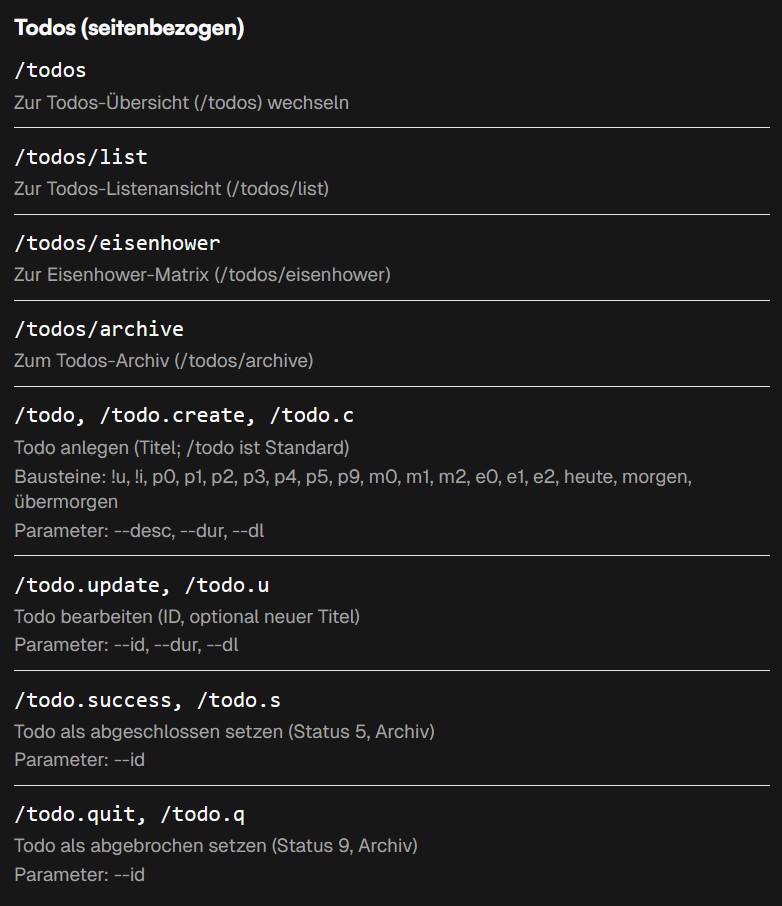
Task: Click the "Zur Eisenhower-Matrix" description line
Action: pyautogui.click(x=202, y=274)
